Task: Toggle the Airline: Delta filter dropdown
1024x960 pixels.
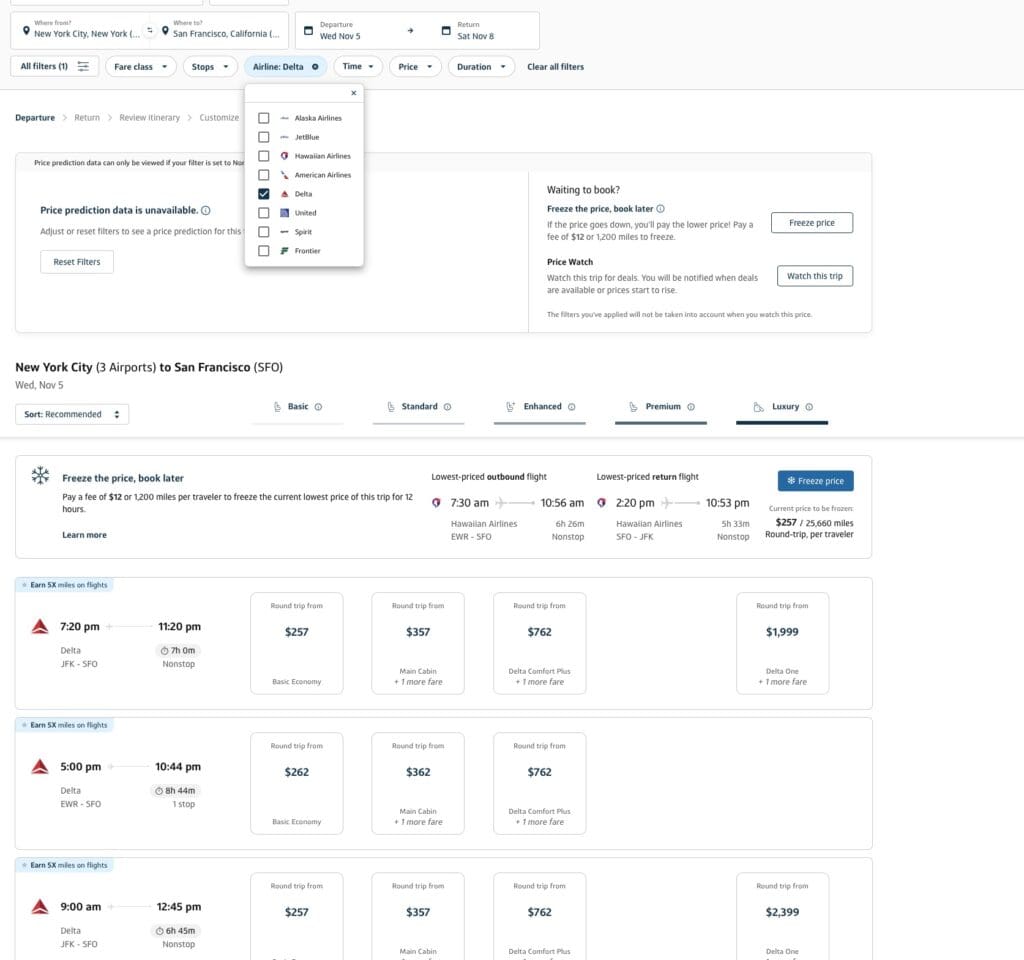Action: tap(285, 67)
